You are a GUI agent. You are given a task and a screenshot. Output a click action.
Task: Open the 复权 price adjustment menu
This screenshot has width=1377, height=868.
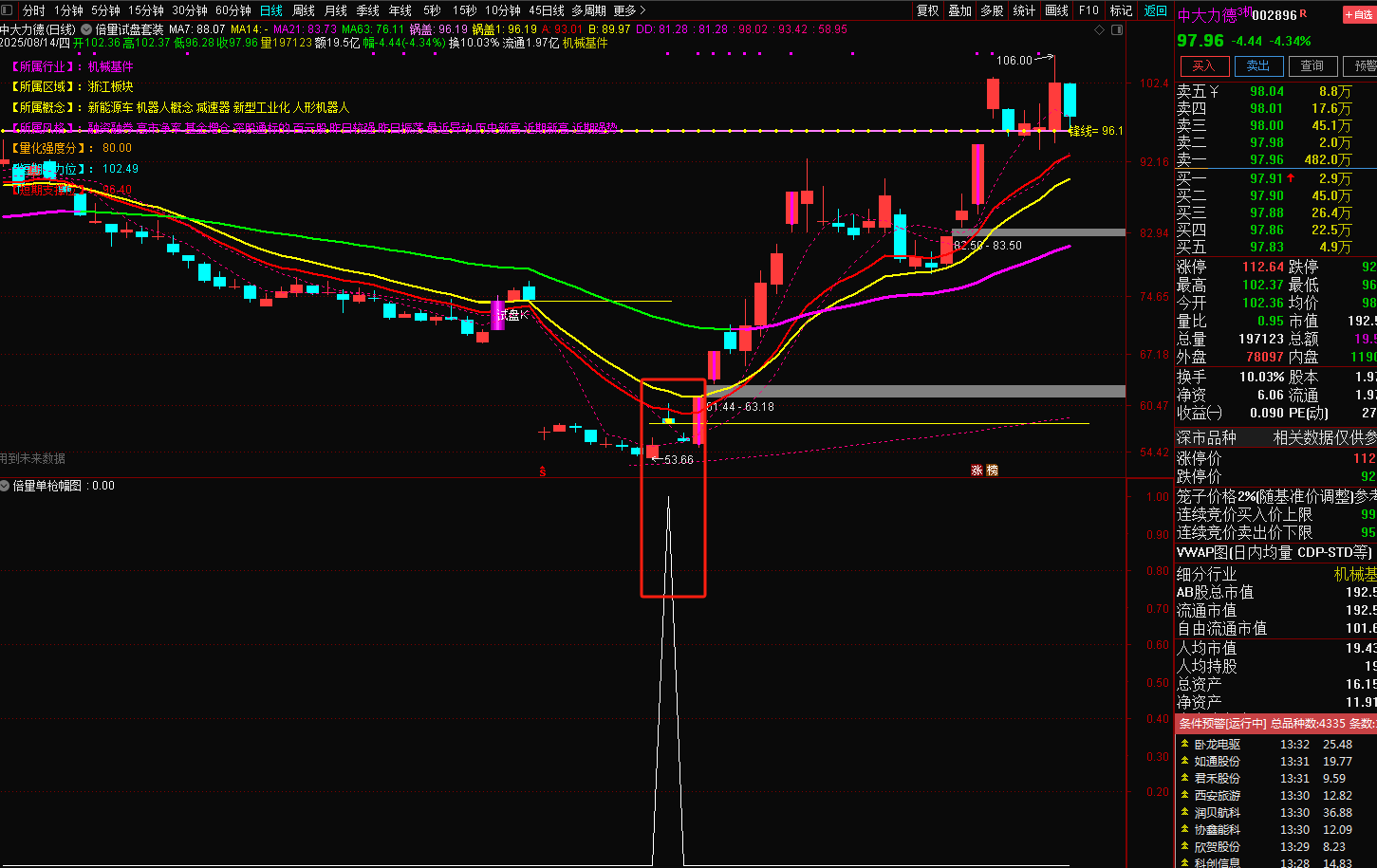pos(927,10)
